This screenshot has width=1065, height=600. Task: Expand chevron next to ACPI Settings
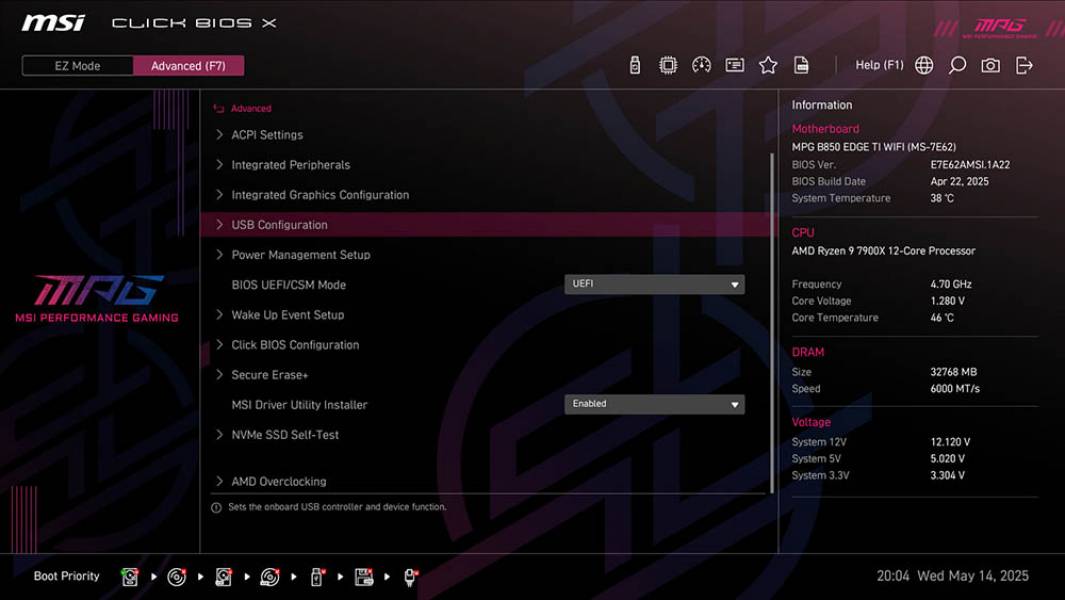click(x=219, y=135)
